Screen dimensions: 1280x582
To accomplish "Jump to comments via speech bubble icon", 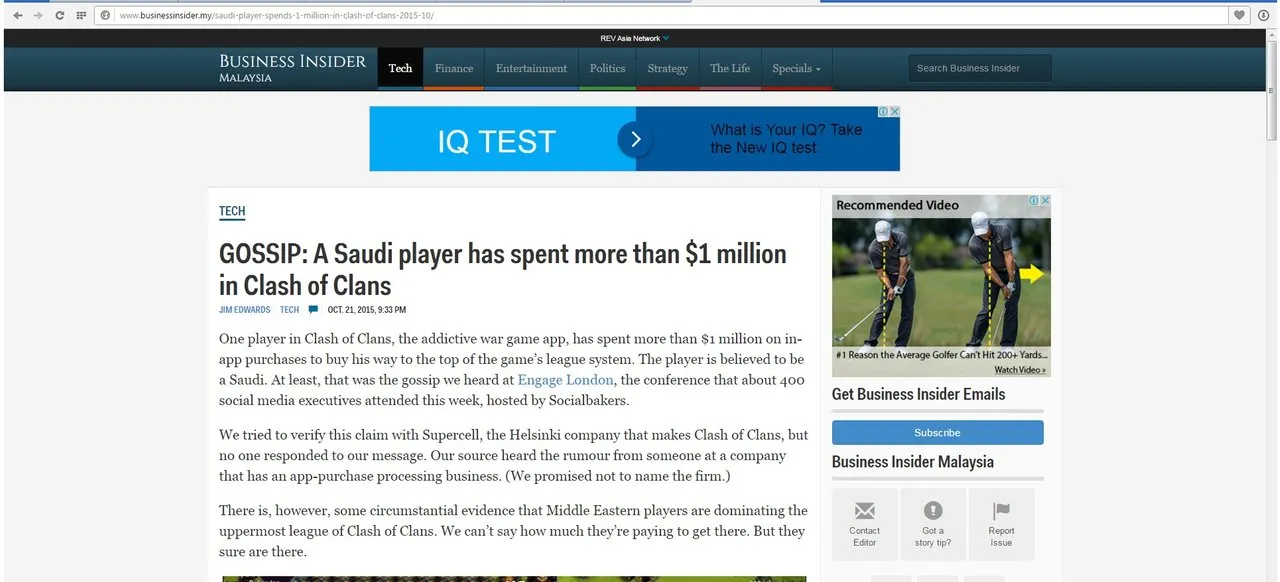I will (313, 310).
